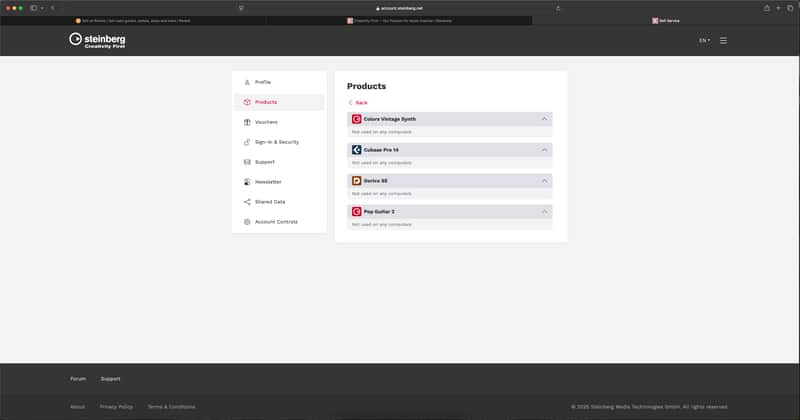Screen dimensions: 800x420
Task: Select the Products sidebar item
Action: [279, 102]
